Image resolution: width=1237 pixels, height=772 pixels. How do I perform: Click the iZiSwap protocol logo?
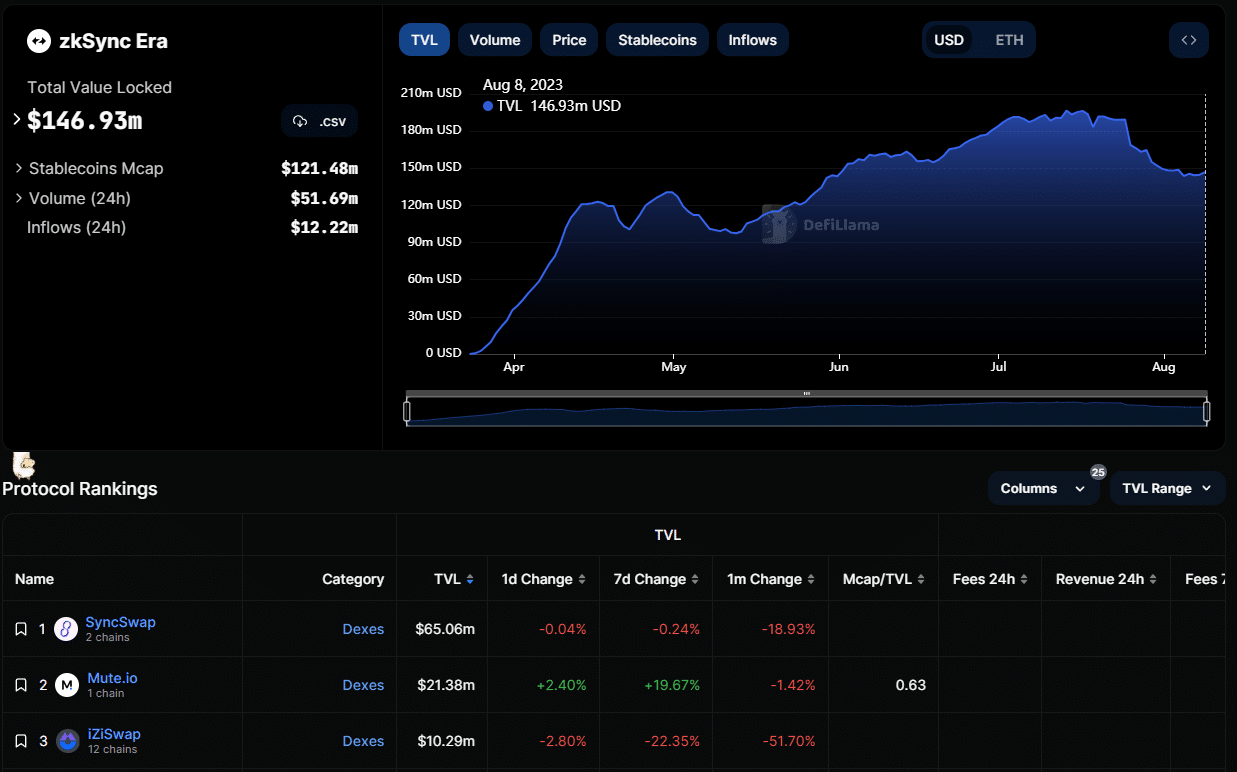(67, 741)
